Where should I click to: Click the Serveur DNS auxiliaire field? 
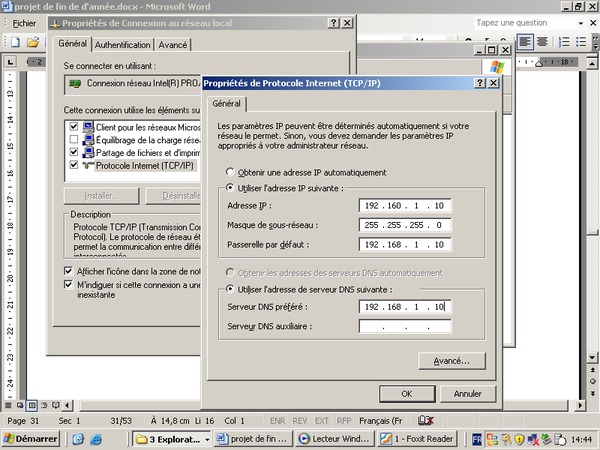coord(405,326)
